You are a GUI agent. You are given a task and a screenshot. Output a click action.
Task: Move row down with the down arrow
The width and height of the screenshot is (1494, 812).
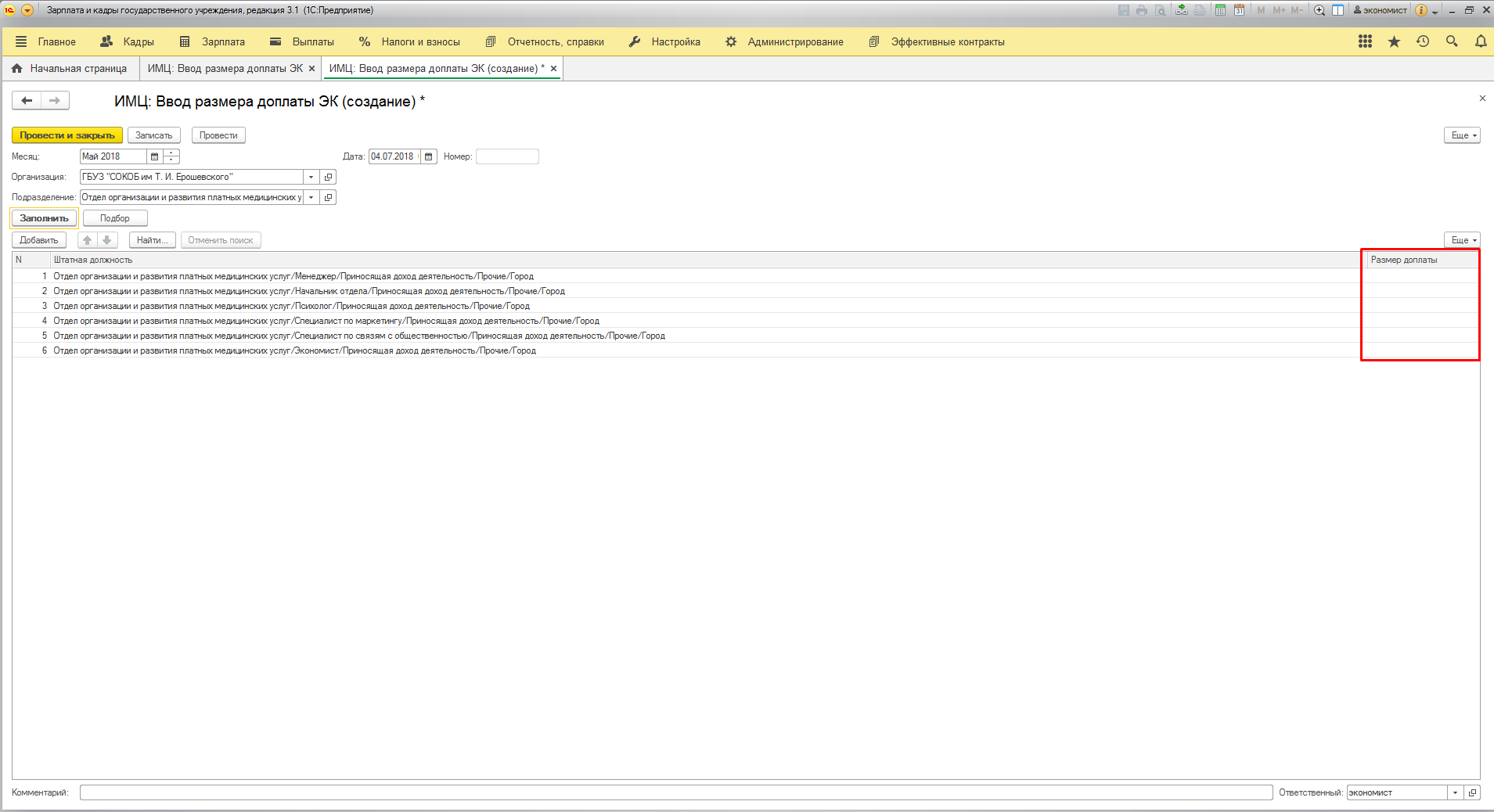click(x=107, y=240)
